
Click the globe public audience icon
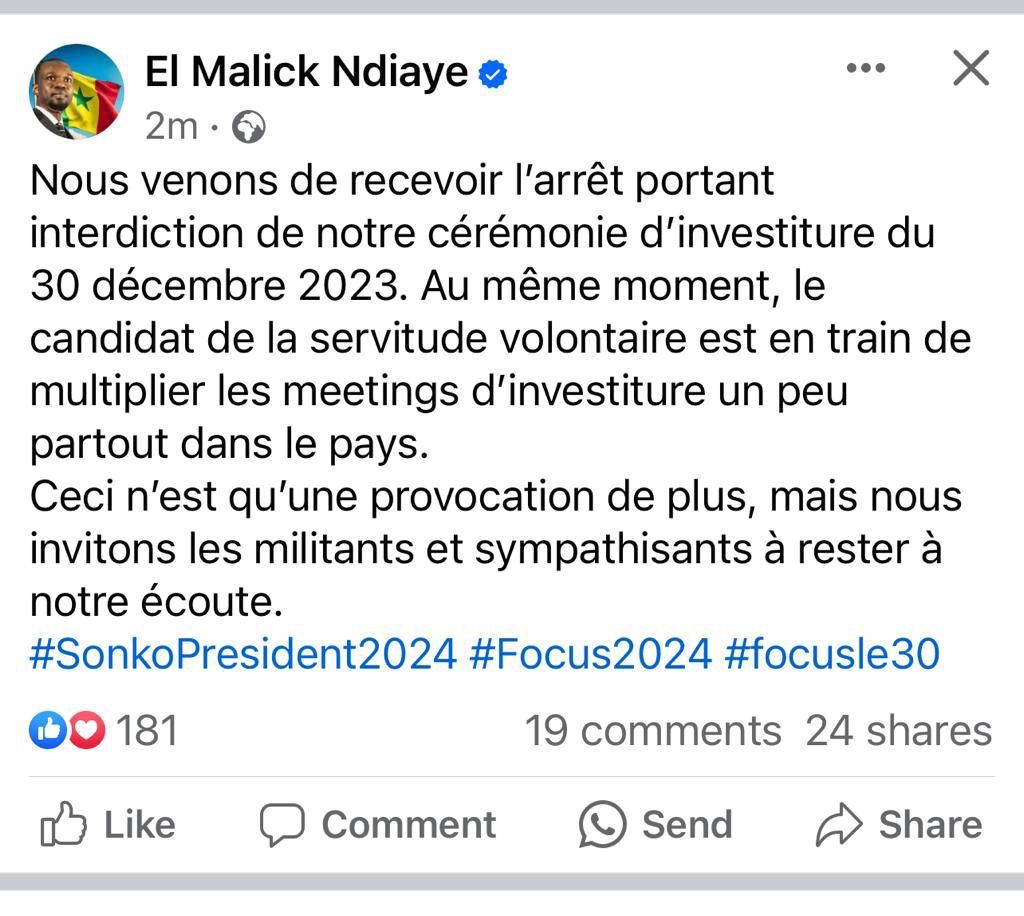pyautogui.click(x=249, y=127)
